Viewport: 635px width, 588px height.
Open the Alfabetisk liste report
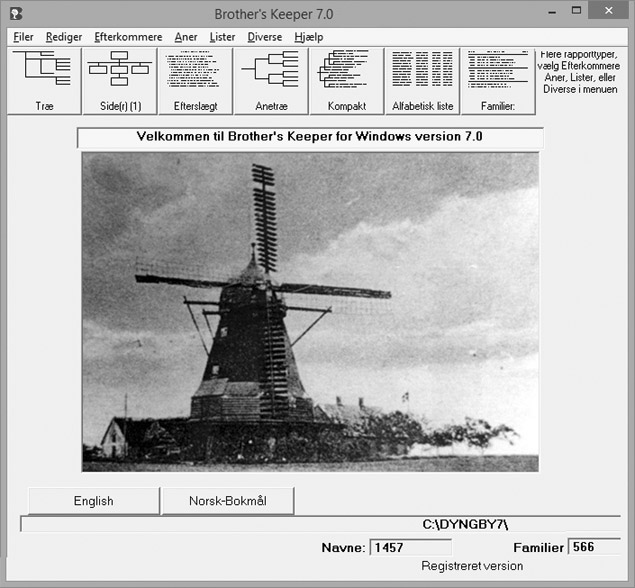click(422, 81)
